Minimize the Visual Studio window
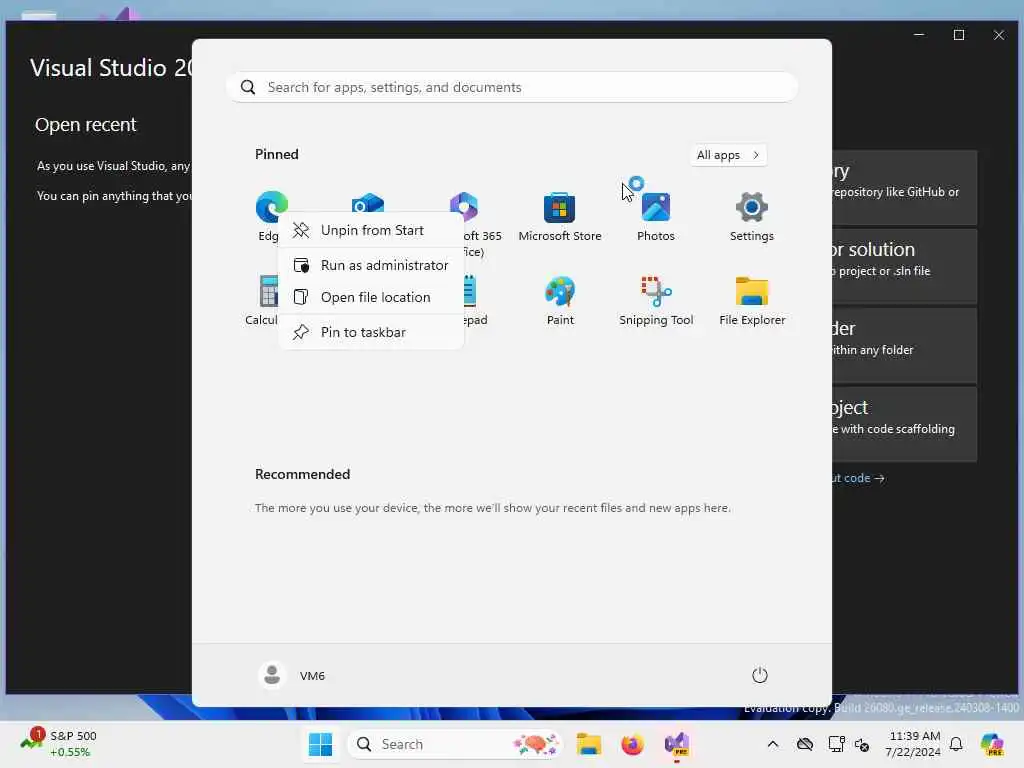1024x768 pixels. (x=919, y=35)
